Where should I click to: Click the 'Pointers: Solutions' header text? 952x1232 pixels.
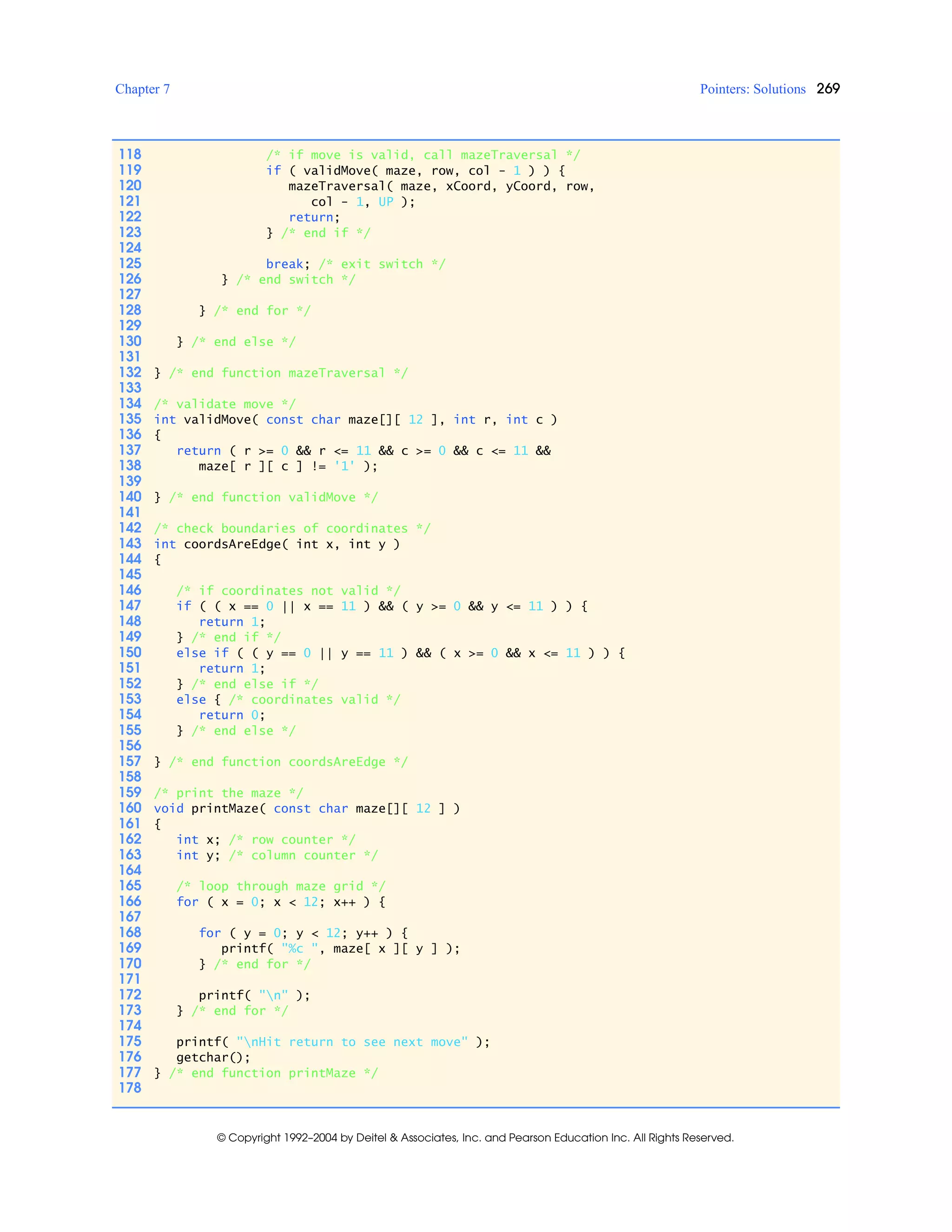(x=753, y=89)
